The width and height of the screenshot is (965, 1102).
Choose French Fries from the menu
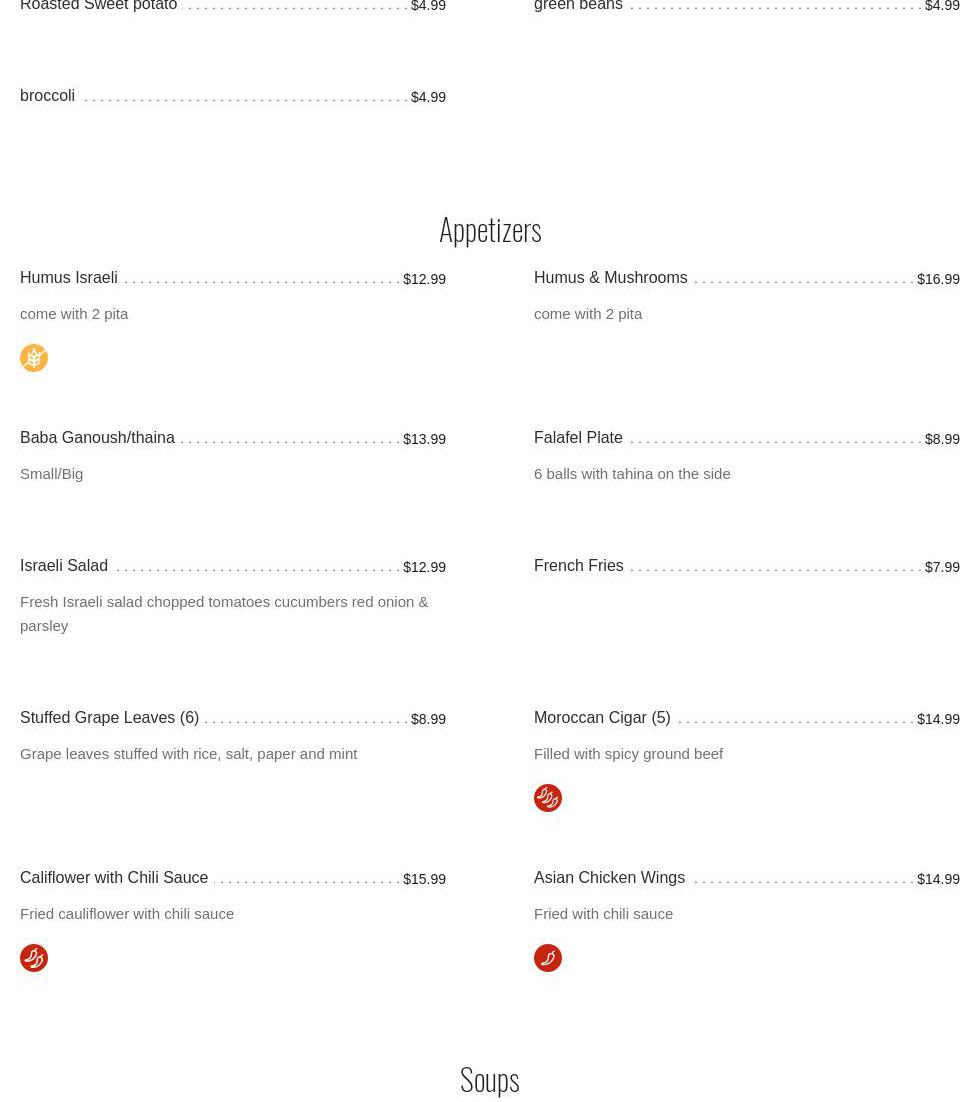pos(578,566)
